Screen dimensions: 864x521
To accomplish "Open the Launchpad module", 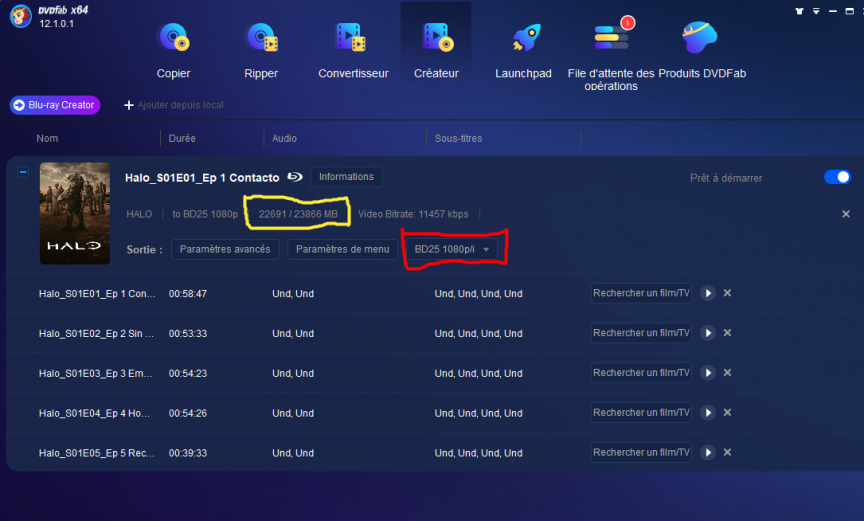I will (x=523, y=49).
